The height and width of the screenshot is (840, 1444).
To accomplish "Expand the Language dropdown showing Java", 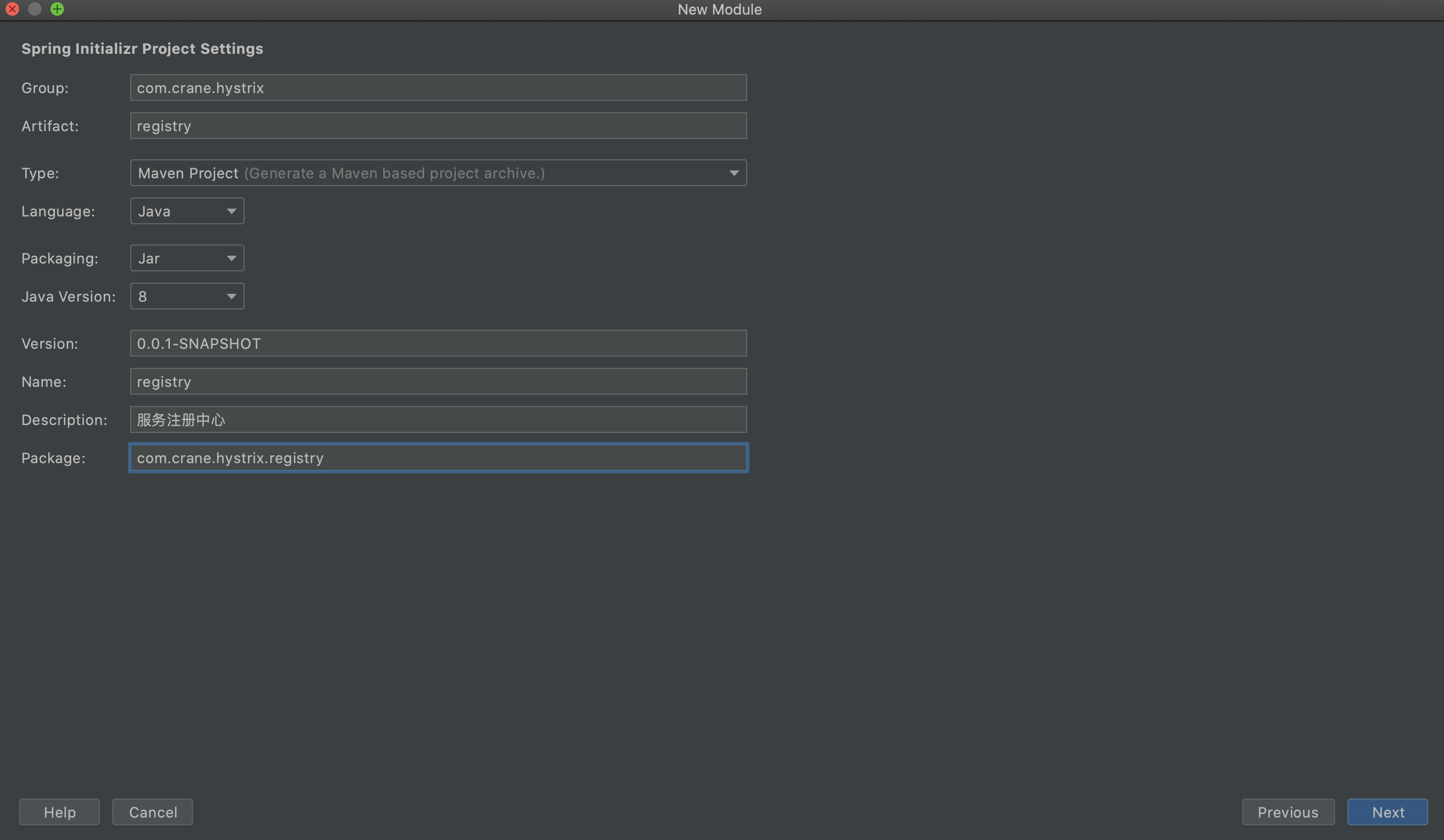I will pyautogui.click(x=187, y=211).
